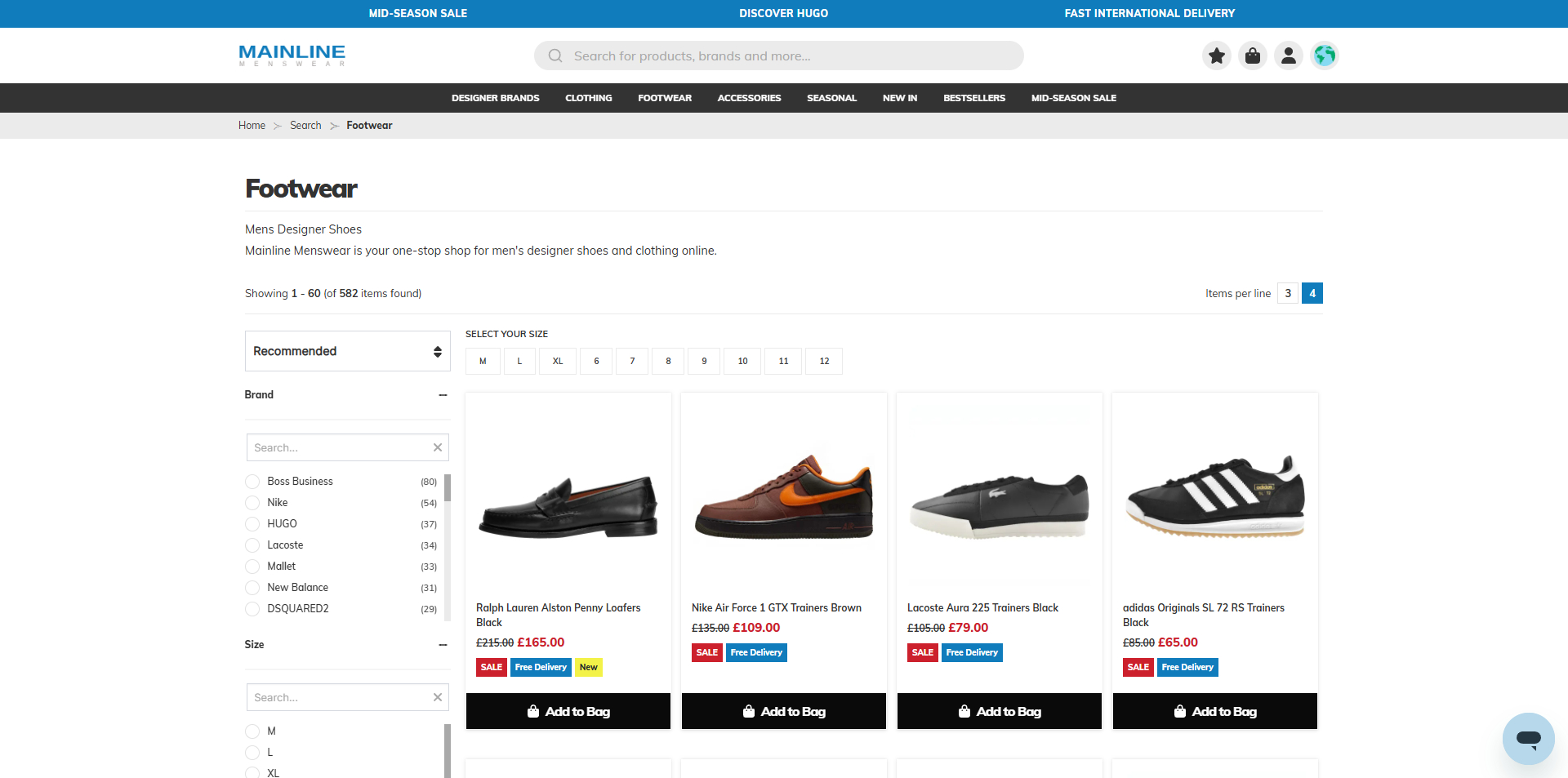The height and width of the screenshot is (778, 1568).
Task: Clear the Size filter search with X
Action: point(438,697)
